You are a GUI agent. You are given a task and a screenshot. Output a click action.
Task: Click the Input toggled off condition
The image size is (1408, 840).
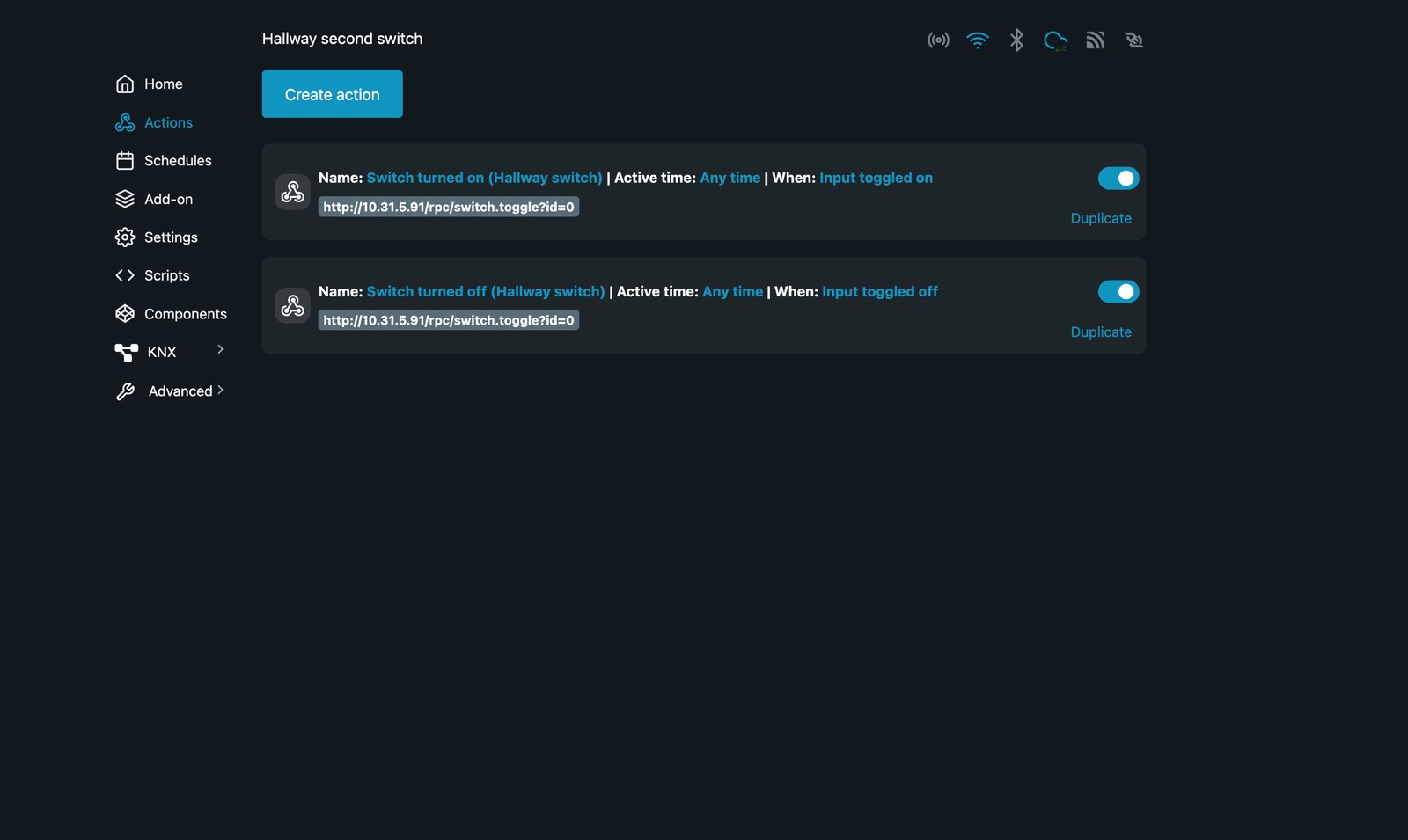click(880, 291)
